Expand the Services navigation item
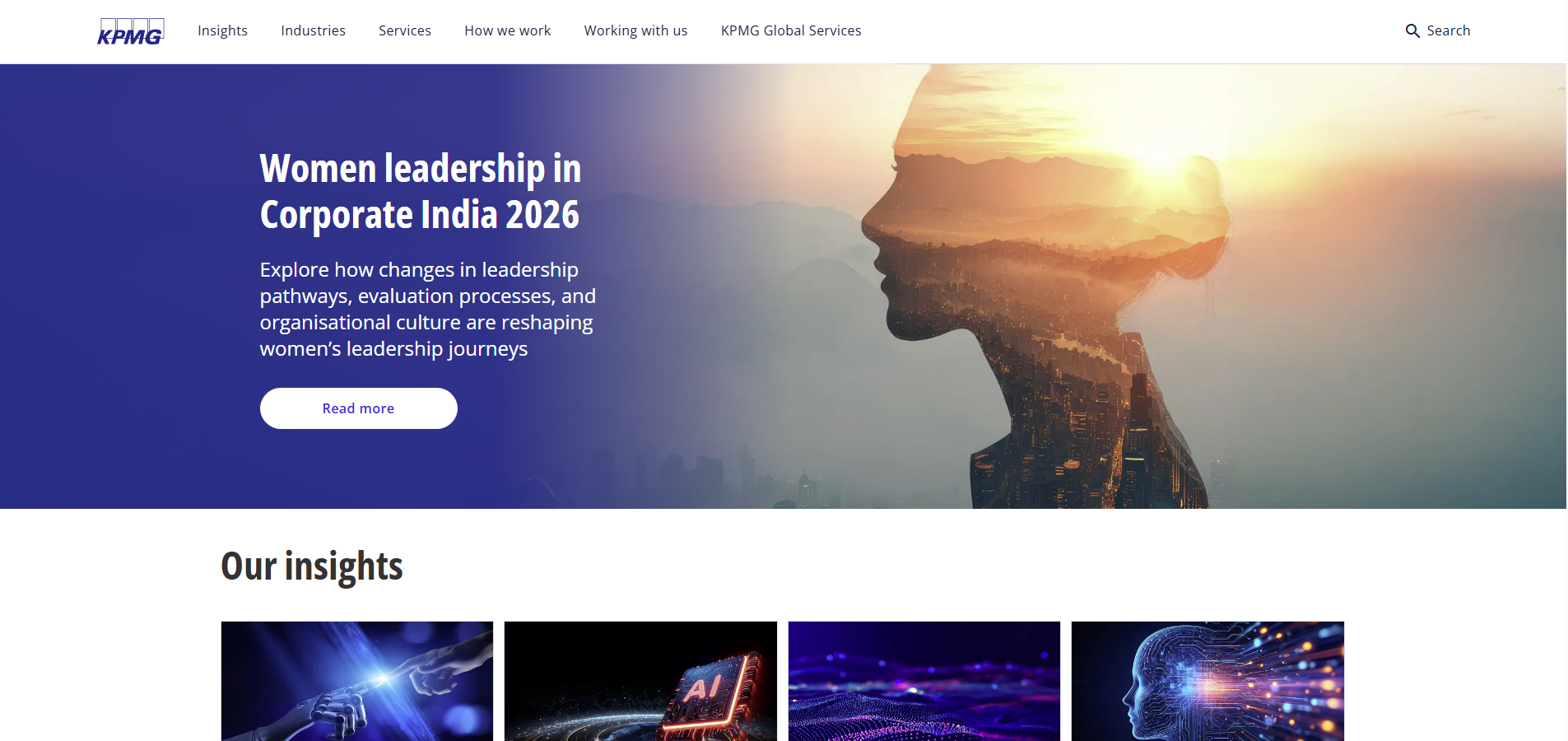Screen dimensions: 1568x741 point(405,30)
